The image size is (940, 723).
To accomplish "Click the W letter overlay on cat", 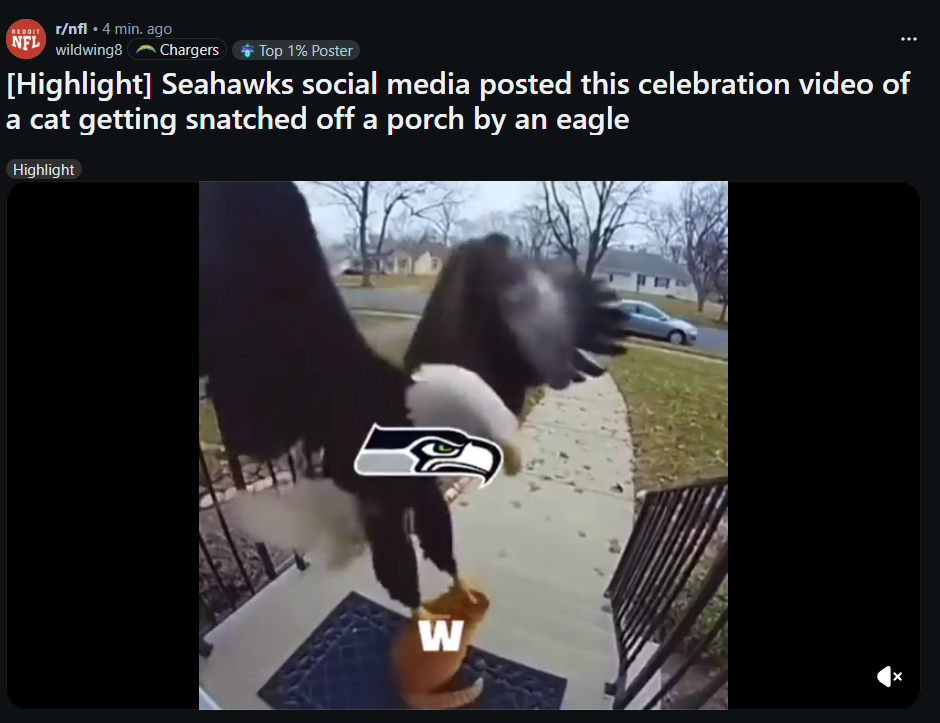I will point(441,635).
